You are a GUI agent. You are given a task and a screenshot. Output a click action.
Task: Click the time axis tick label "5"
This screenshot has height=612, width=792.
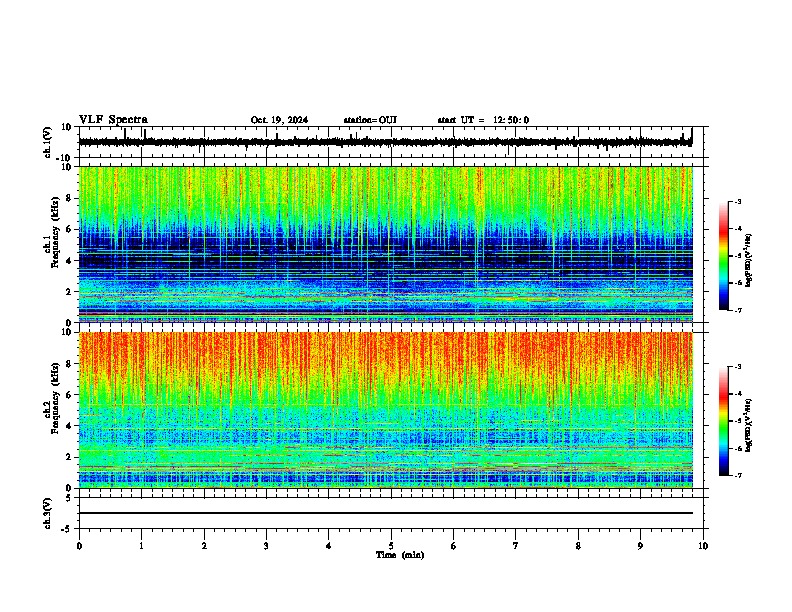(x=391, y=546)
